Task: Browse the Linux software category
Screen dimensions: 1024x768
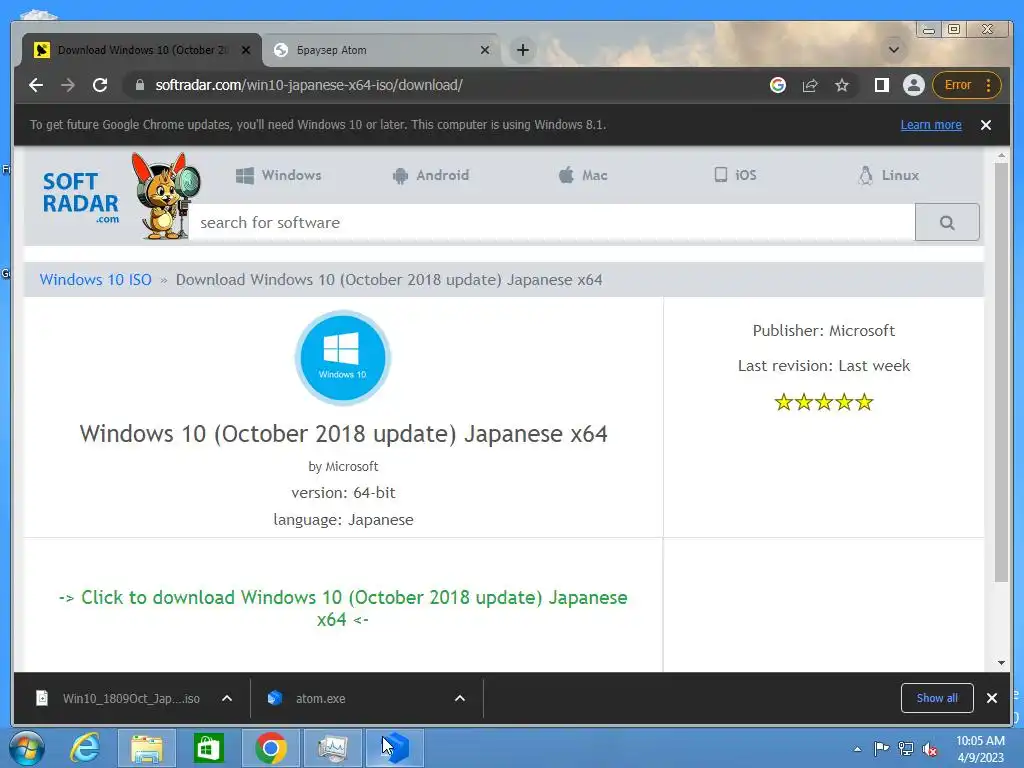Action: coord(888,175)
